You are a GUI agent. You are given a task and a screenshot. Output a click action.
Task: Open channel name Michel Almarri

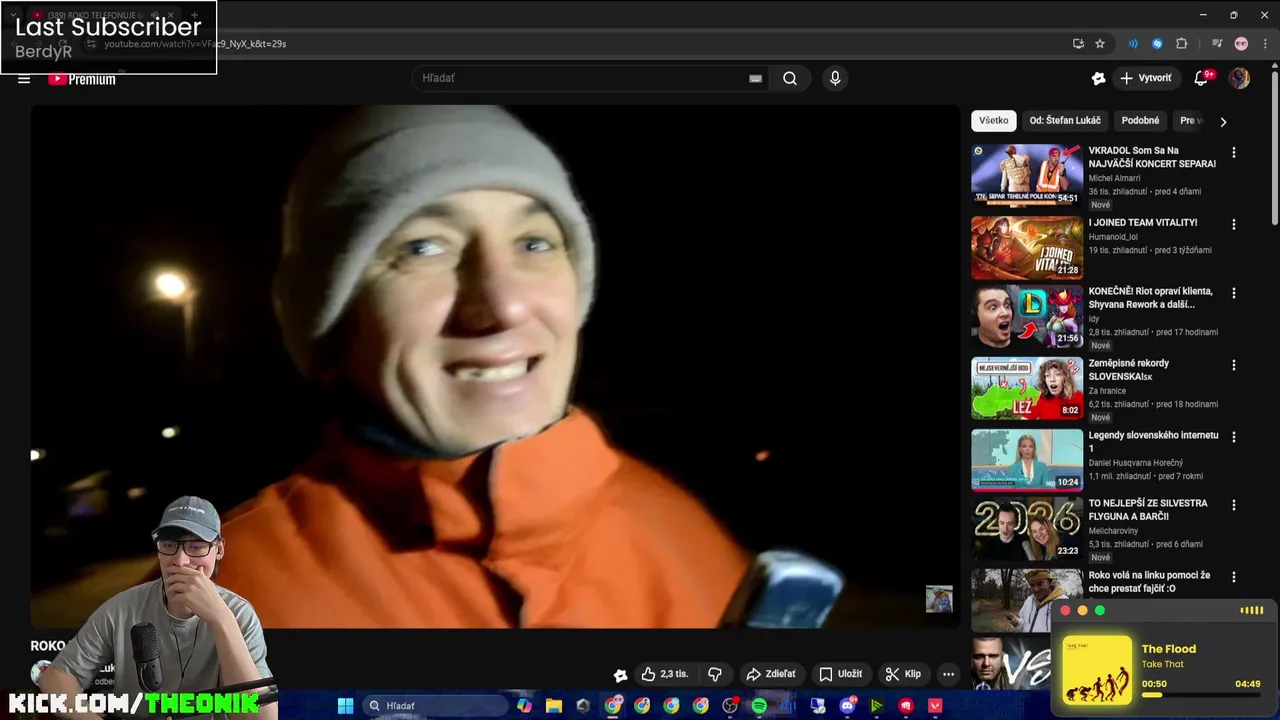1114,178
